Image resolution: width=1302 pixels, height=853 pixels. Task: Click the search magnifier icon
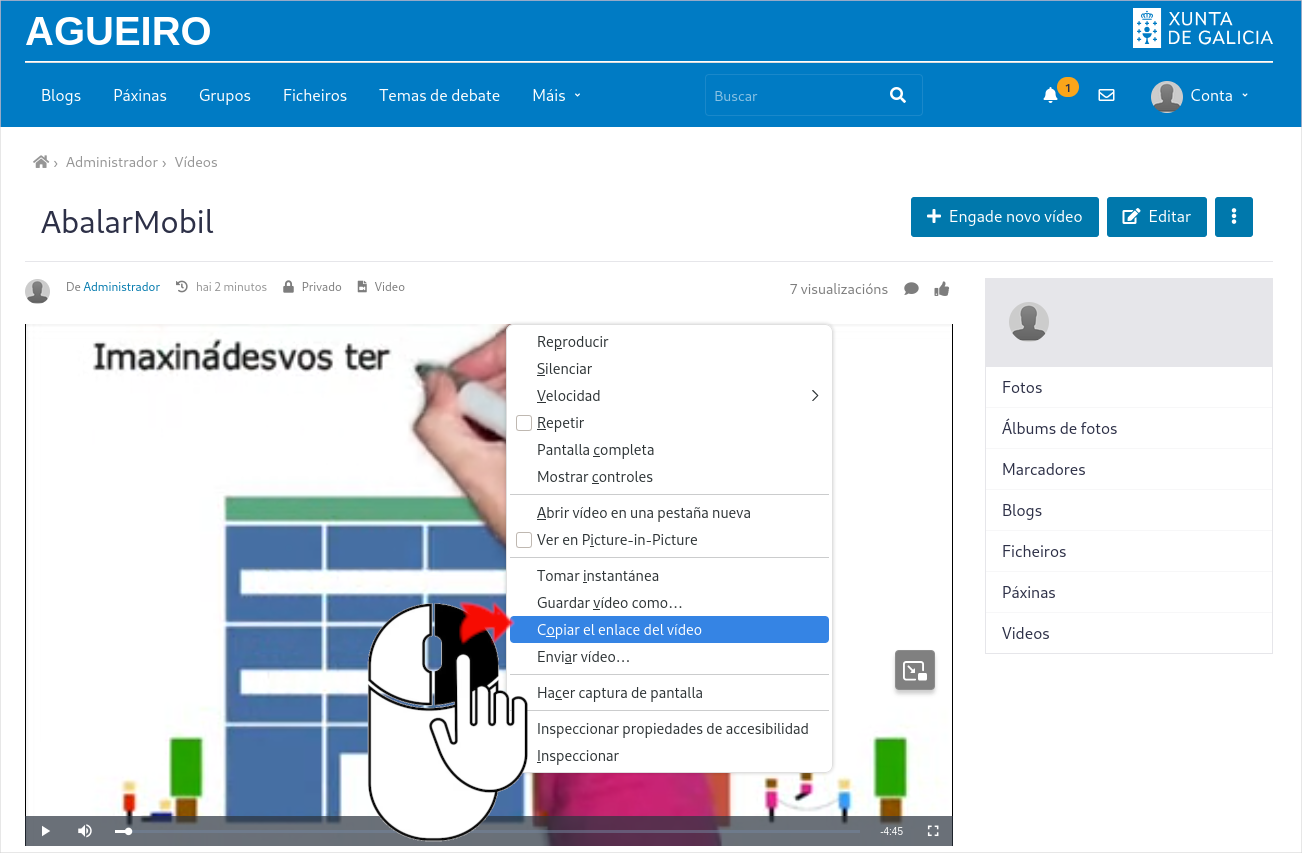(898, 95)
